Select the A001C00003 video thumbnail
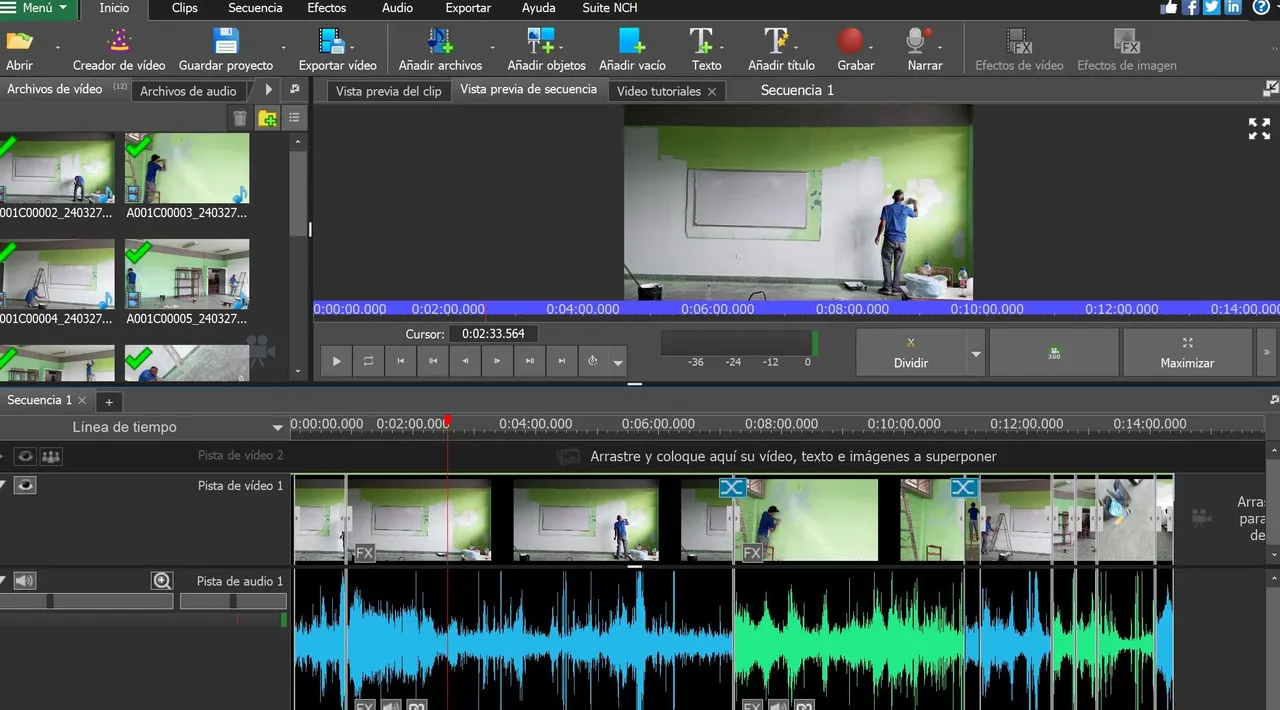This screenshot has width=1280, height=710. (x=187, y=170)
